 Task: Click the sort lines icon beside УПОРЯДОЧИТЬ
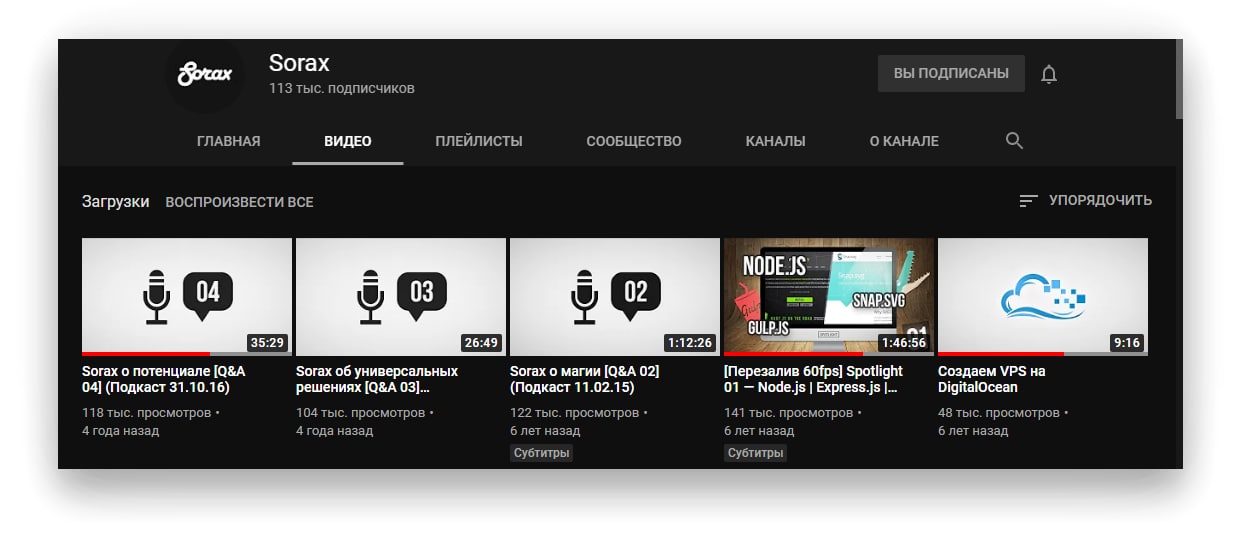[1028, 201]
